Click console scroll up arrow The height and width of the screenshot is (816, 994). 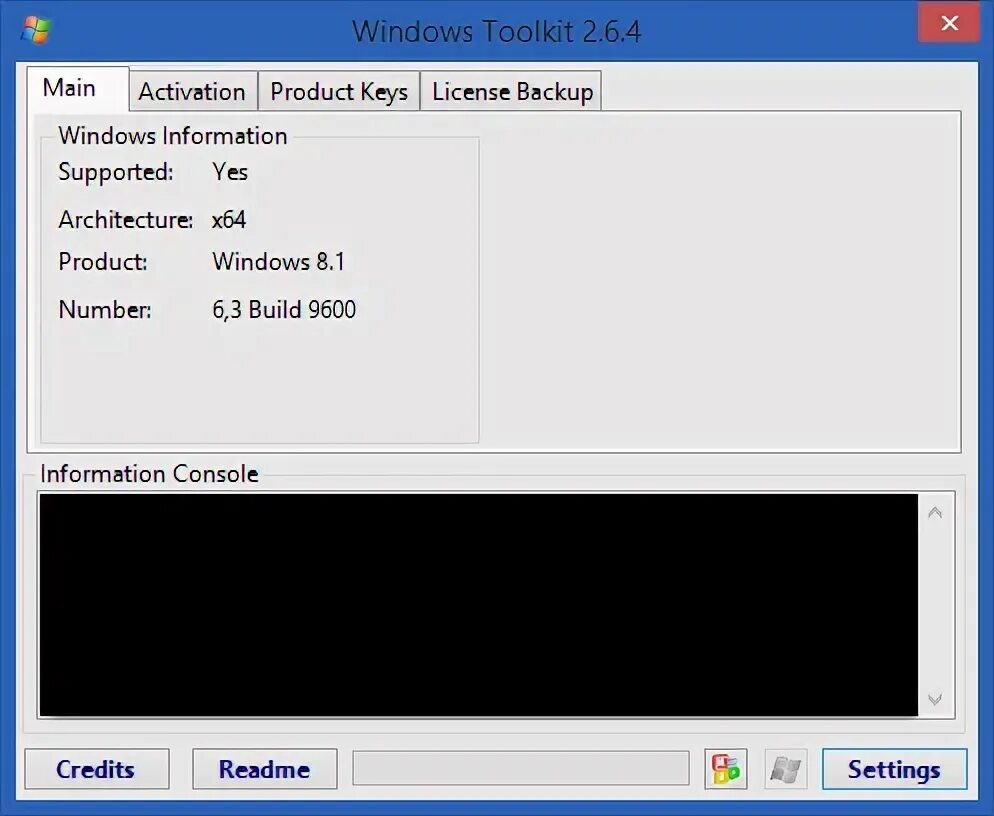point(935,512)
